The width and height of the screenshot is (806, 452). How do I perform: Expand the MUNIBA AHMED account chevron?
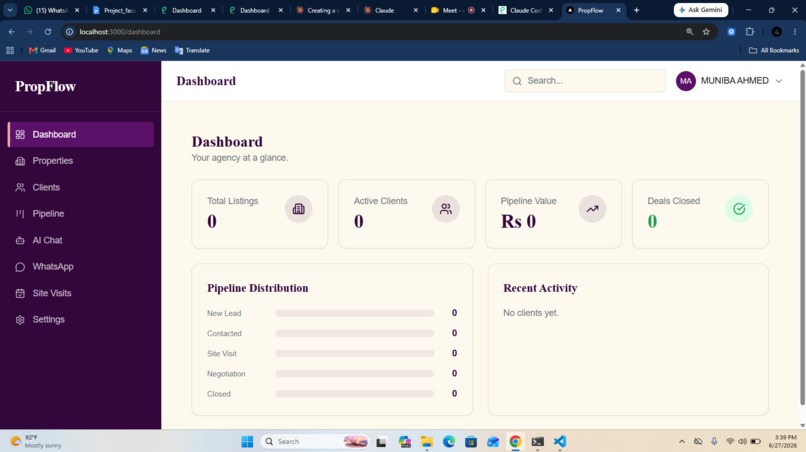coord(779,81)
